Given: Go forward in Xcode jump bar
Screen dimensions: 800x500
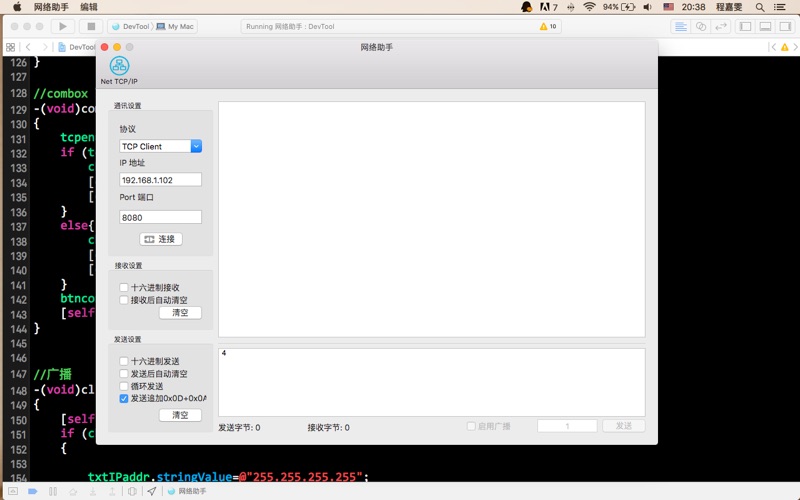Looking at the screenshot, I should 45,47.
